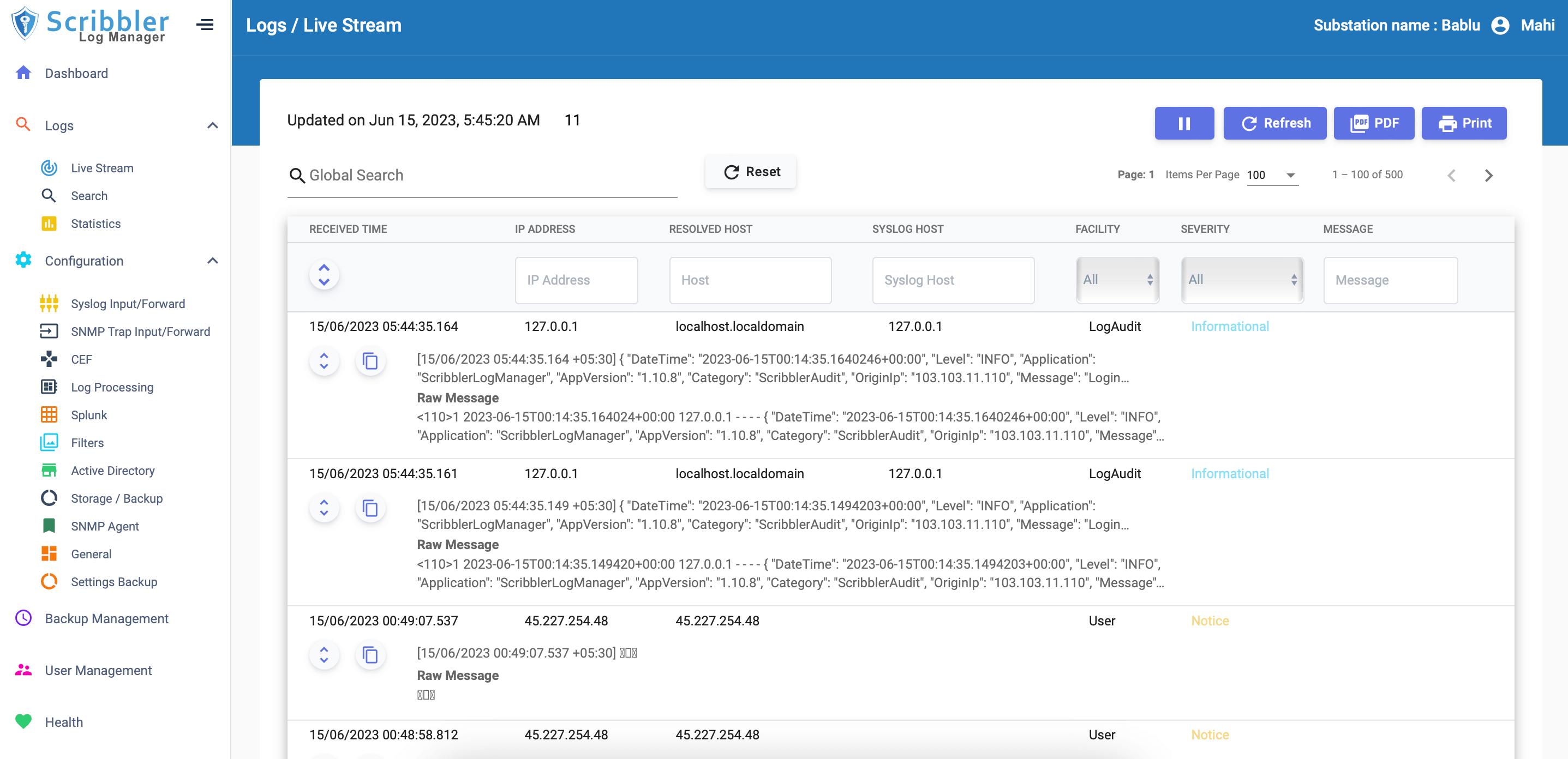Click the Refresh button
The height and width of the screenshot is (759, 1568).
pyautogui.click(x=1275, y=123)
